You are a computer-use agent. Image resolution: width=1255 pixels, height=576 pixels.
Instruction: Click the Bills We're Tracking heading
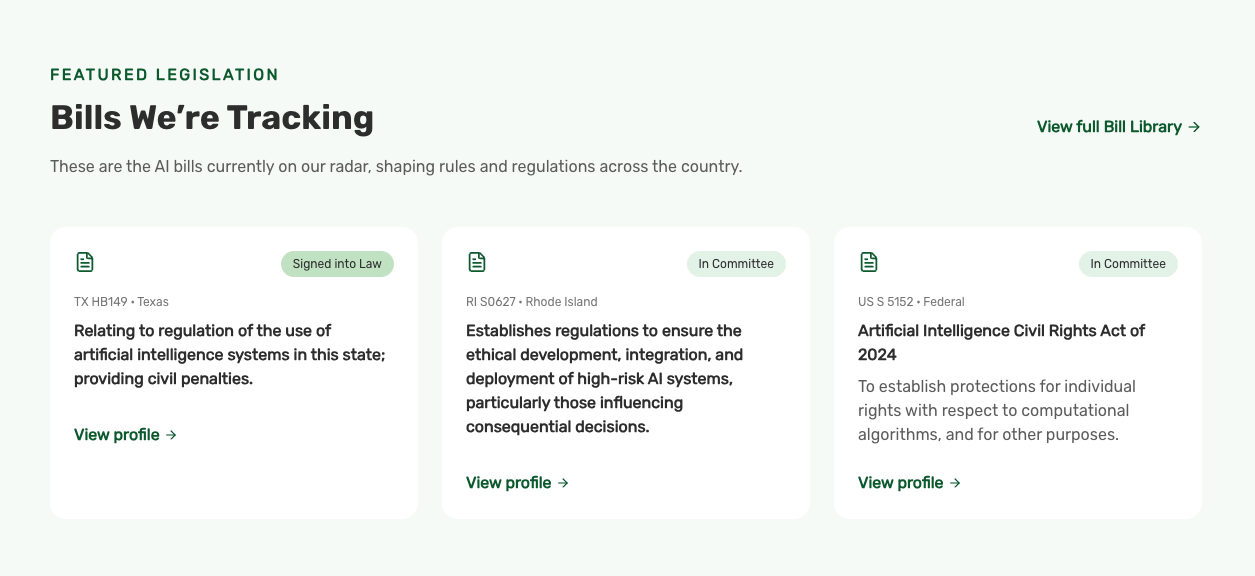click(x=212, y=118)
